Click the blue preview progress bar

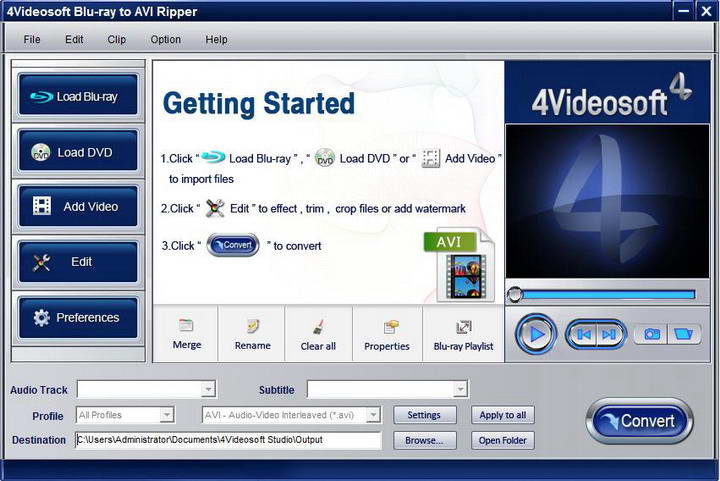[x=608, y=295]
